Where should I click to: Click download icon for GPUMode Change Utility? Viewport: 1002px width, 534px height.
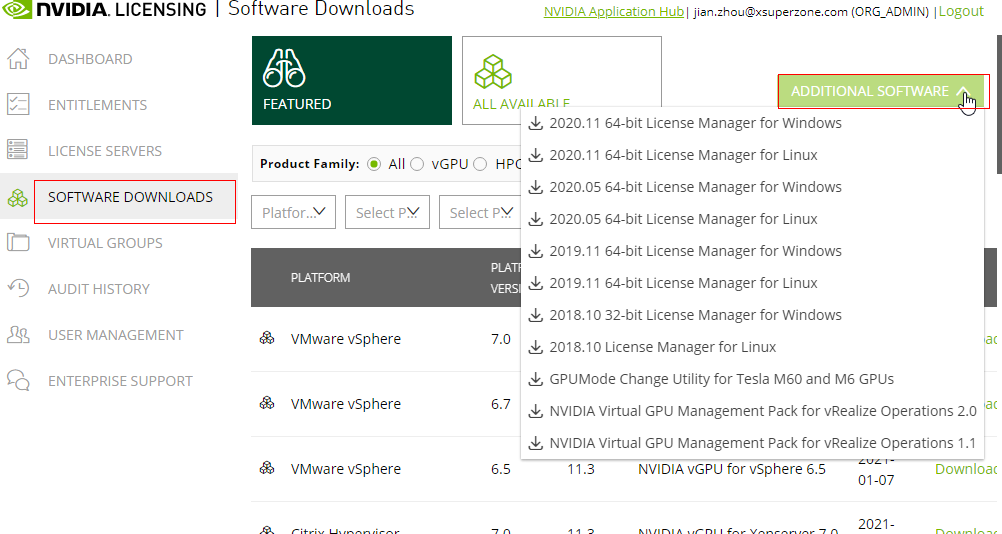(536, 379)
